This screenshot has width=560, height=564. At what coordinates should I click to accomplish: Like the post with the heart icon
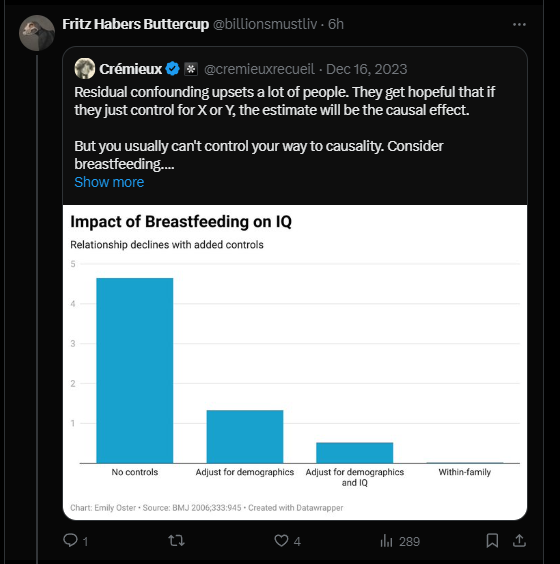(281, 540)
